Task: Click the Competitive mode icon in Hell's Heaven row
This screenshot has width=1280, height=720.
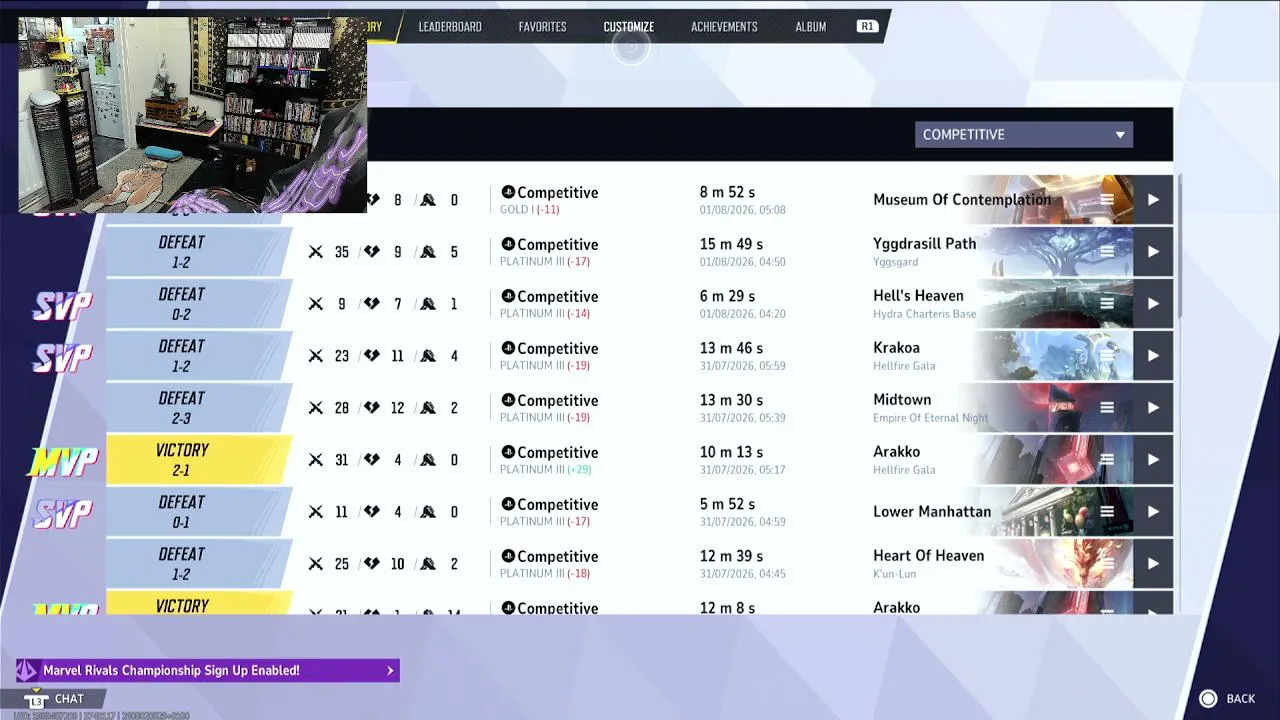Action: tap(508, 296)
